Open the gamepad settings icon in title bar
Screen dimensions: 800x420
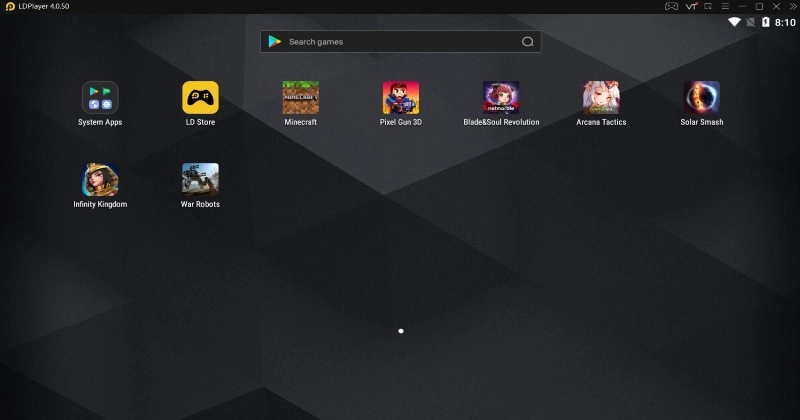tap(671, 7)
